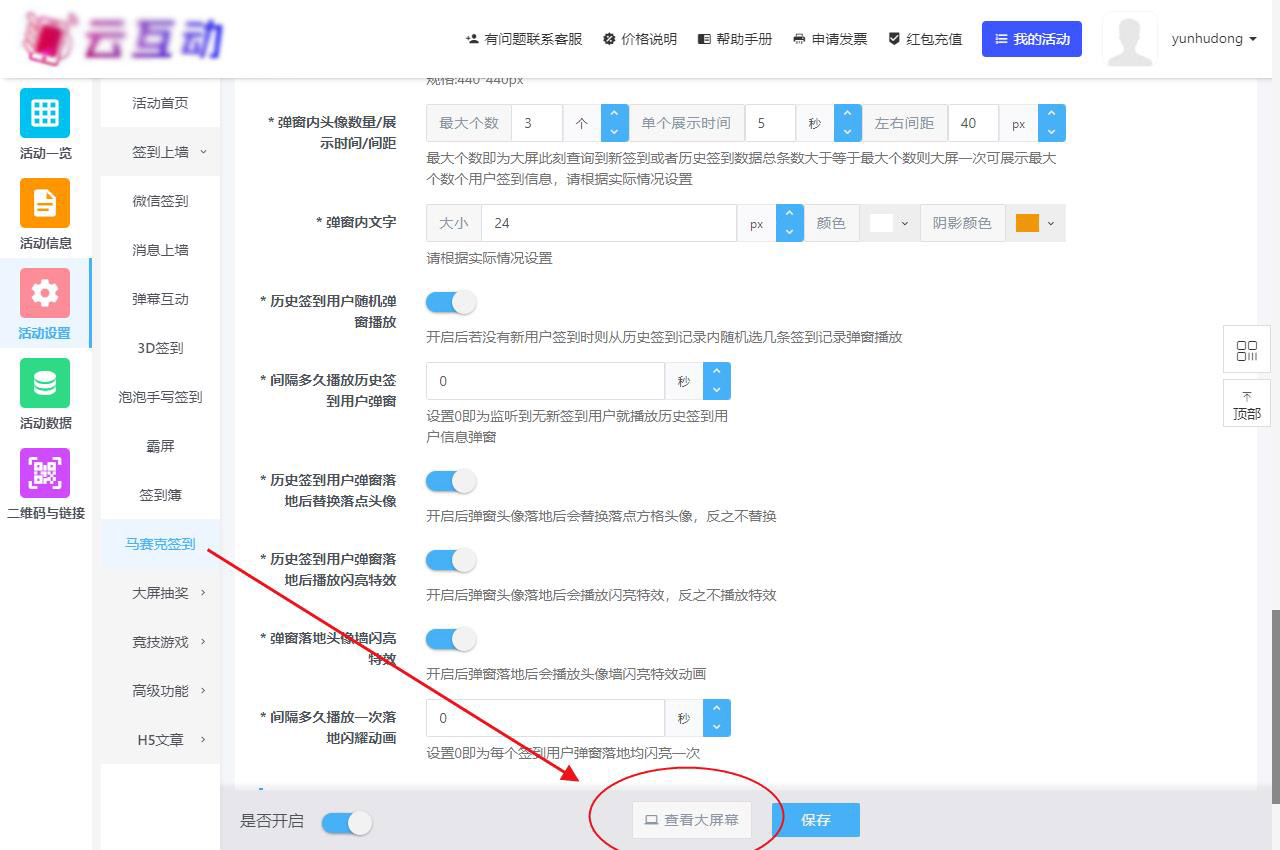Screen dimensions: 1280x850
Task: Click the QR code icon on right edge
Action: [1246, 350]
